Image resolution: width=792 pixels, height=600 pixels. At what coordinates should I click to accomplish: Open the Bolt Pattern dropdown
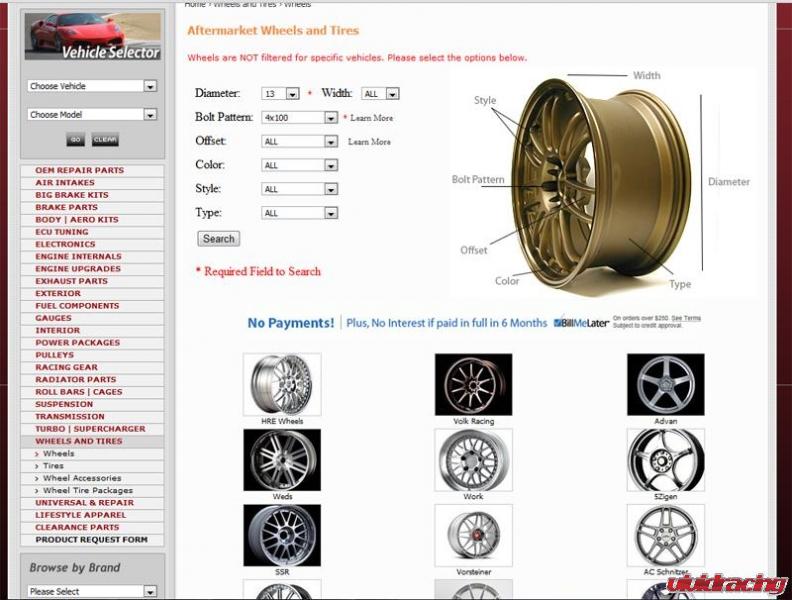click(300, 118)
